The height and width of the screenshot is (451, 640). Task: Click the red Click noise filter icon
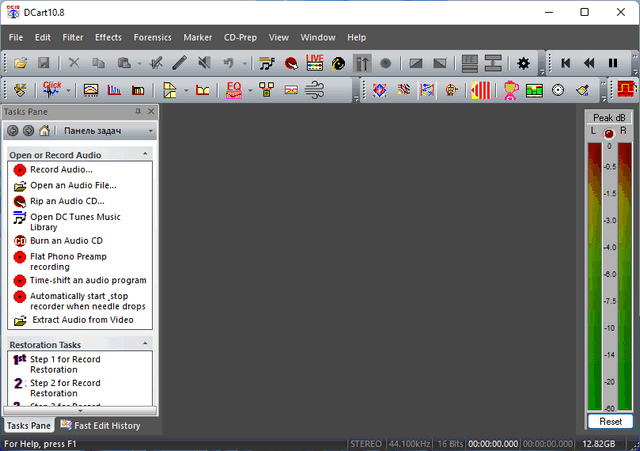pos(52,89)
